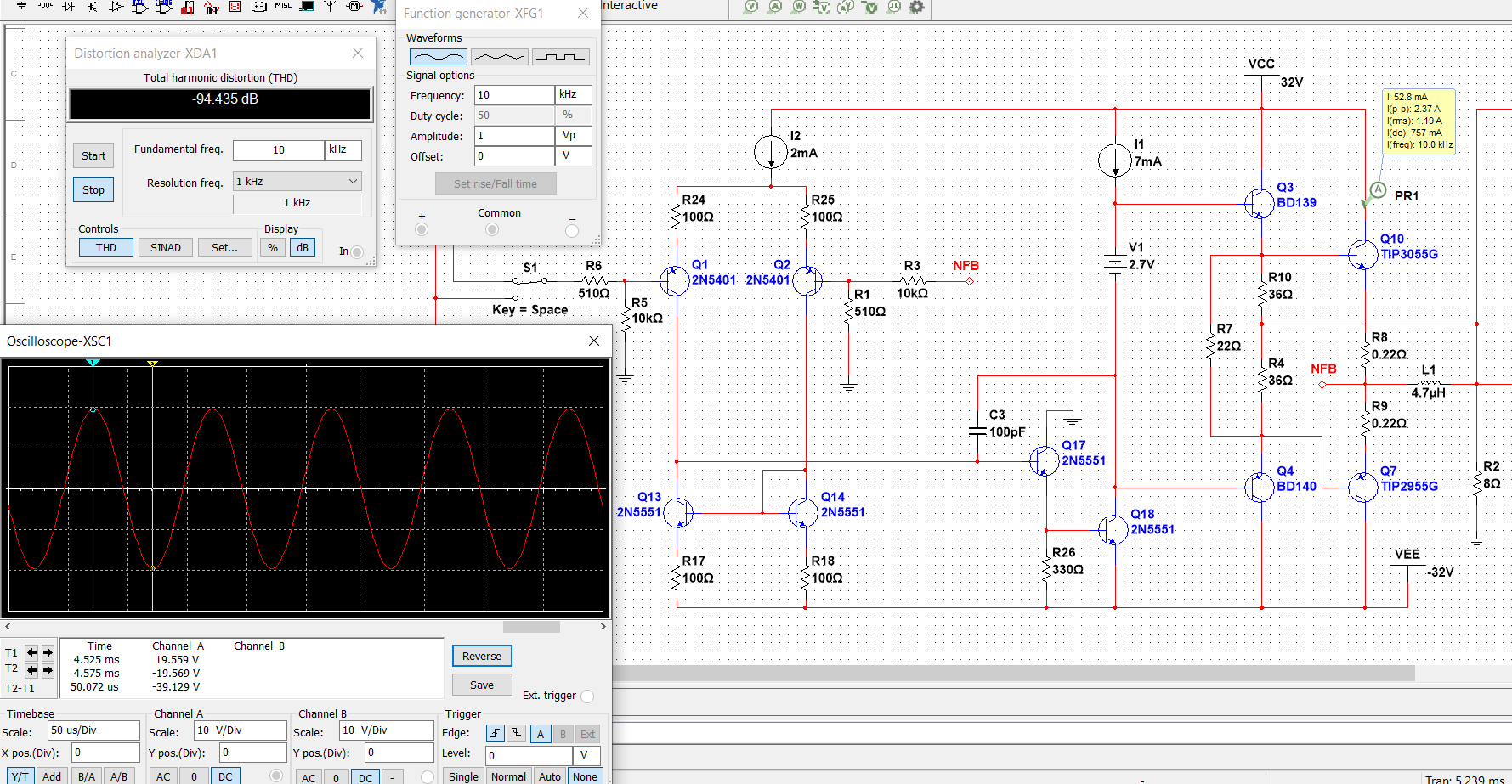Select falling edge trigger
Screen dimensions: 1512x784
[516, 733]
